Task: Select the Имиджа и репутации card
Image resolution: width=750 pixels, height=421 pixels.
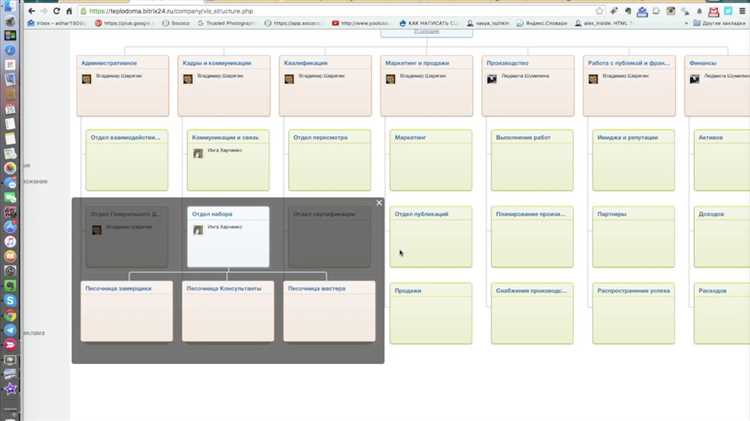Action: click(x=634, y=160)
